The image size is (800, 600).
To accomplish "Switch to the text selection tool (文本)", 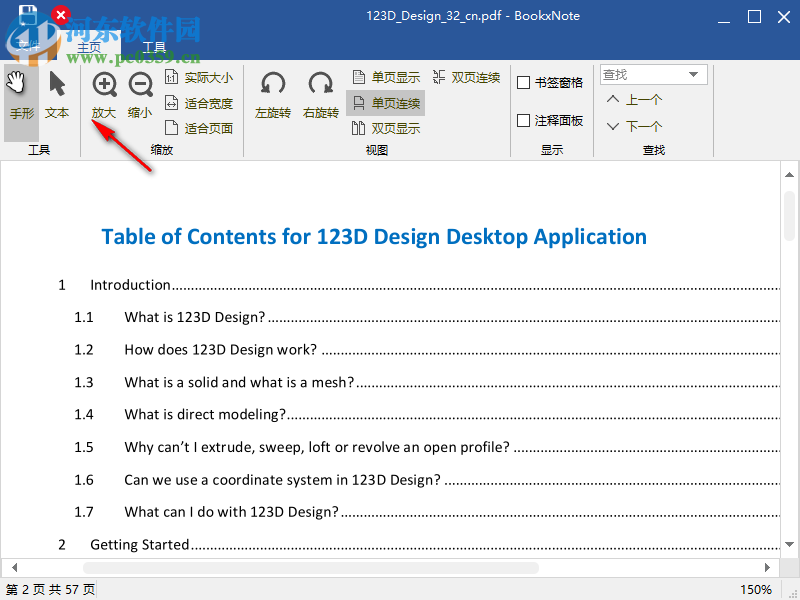I will pos(57,95).
